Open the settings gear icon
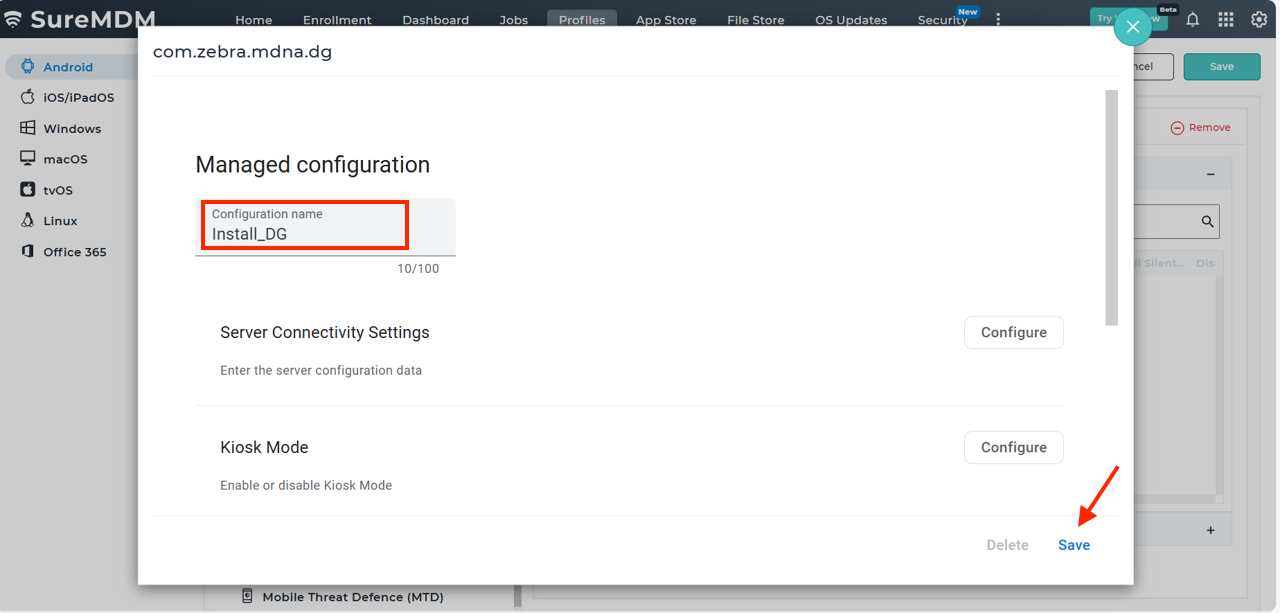 point(1259,19)
